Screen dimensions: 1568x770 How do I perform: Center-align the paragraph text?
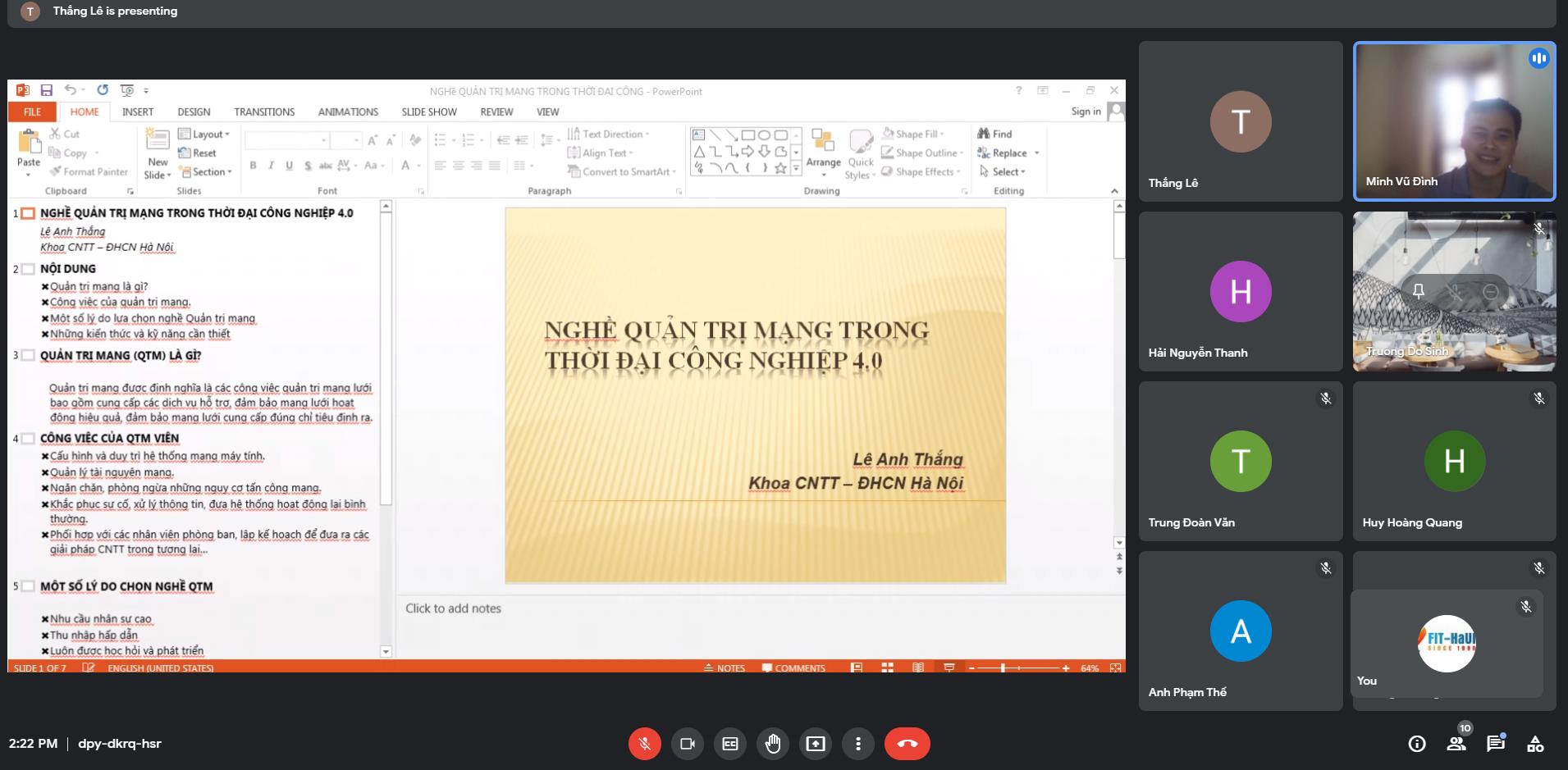(459, 166)
